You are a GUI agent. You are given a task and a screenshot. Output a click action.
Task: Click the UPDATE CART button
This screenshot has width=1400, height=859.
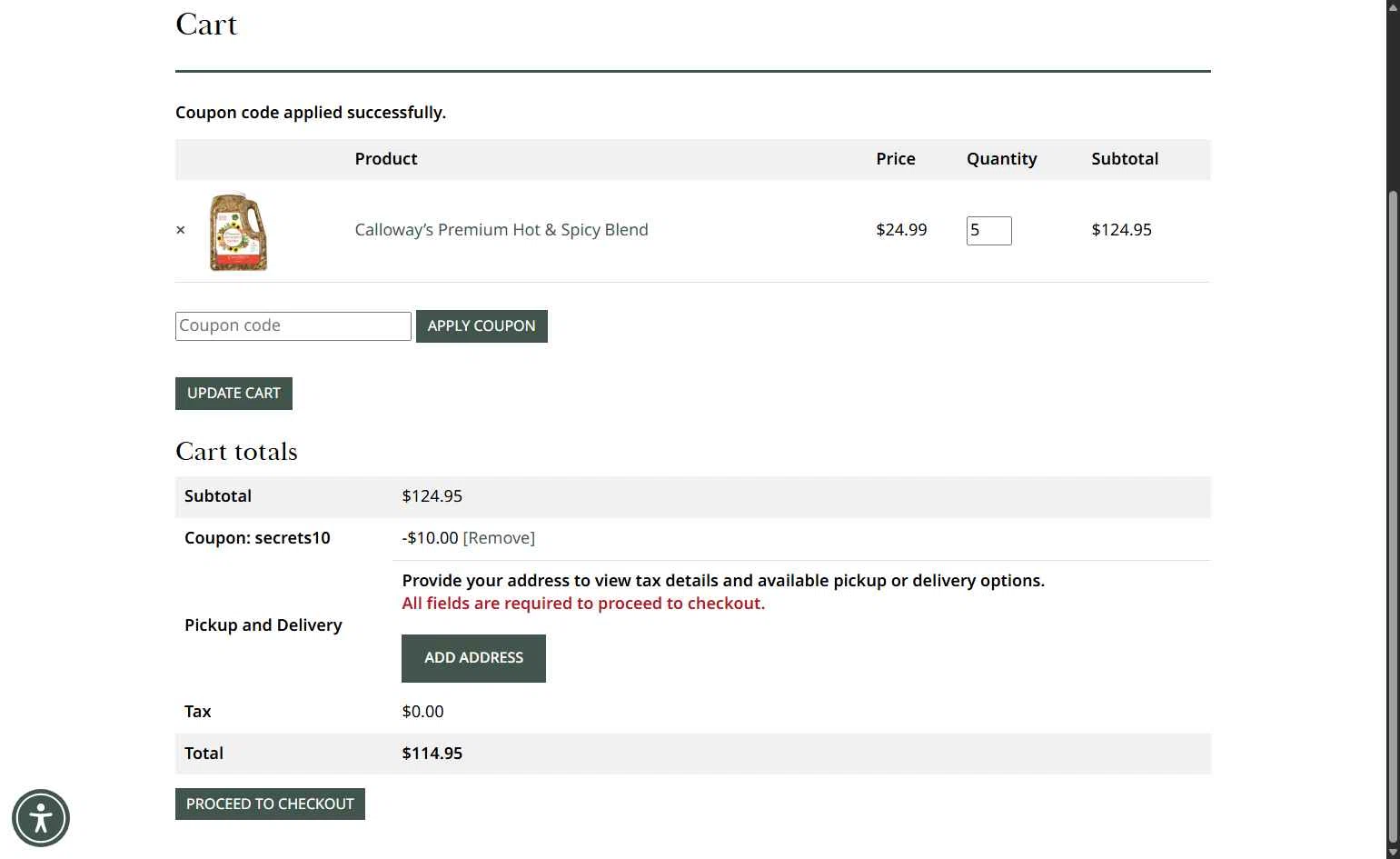click(x=233, y=394)
